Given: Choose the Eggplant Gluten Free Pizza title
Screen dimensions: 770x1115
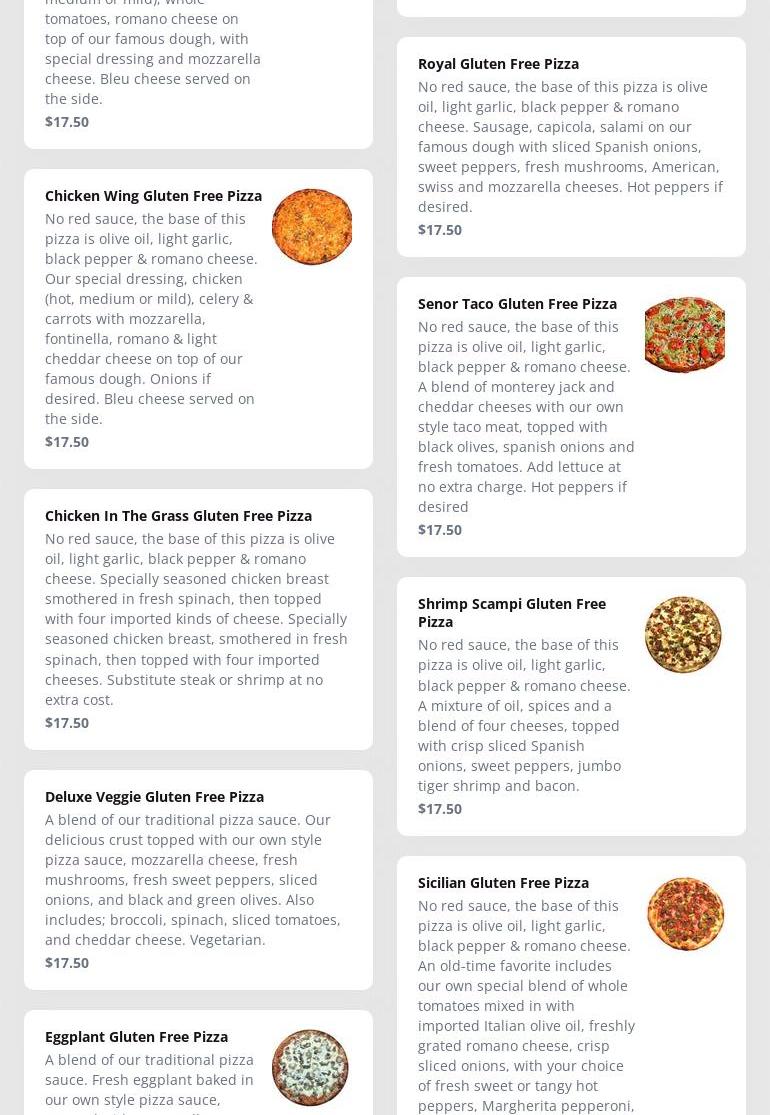Looking at the screenshot, I should (x=136, y=1037).
